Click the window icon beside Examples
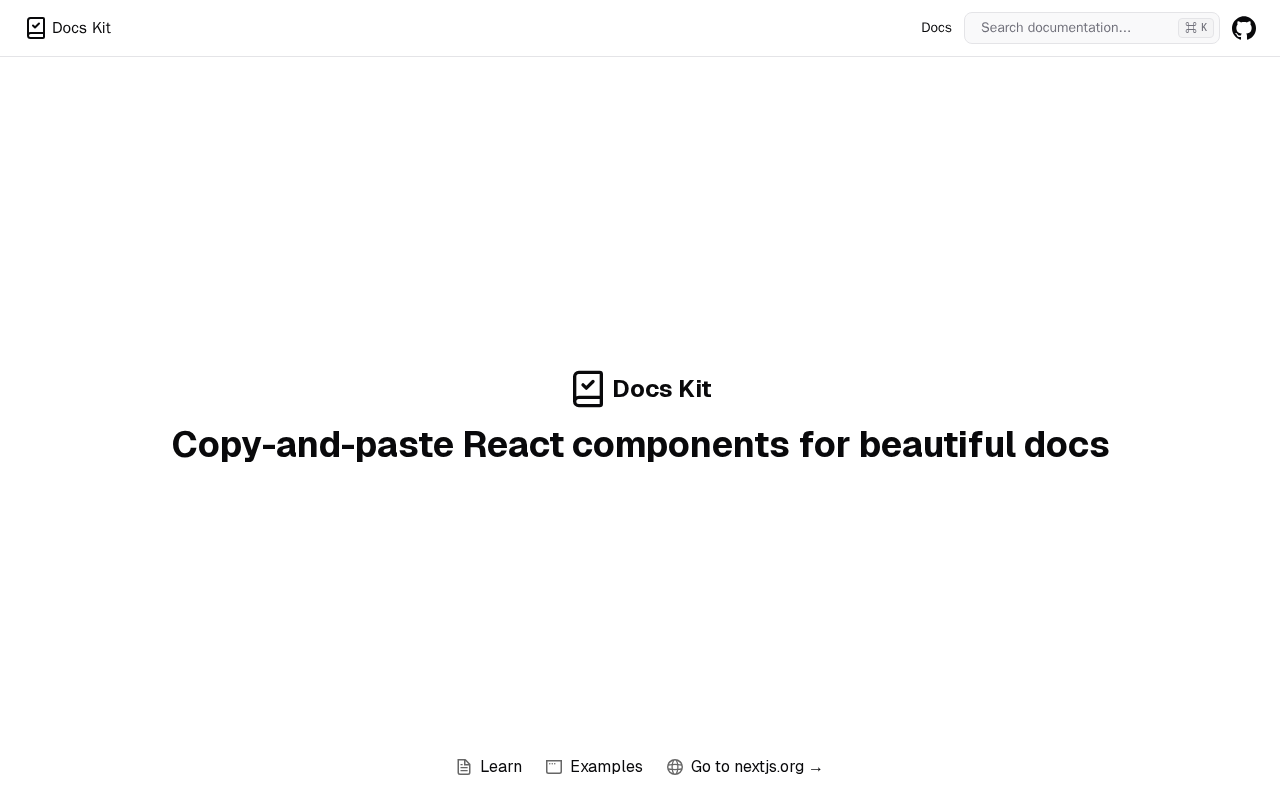 [554, 767]
